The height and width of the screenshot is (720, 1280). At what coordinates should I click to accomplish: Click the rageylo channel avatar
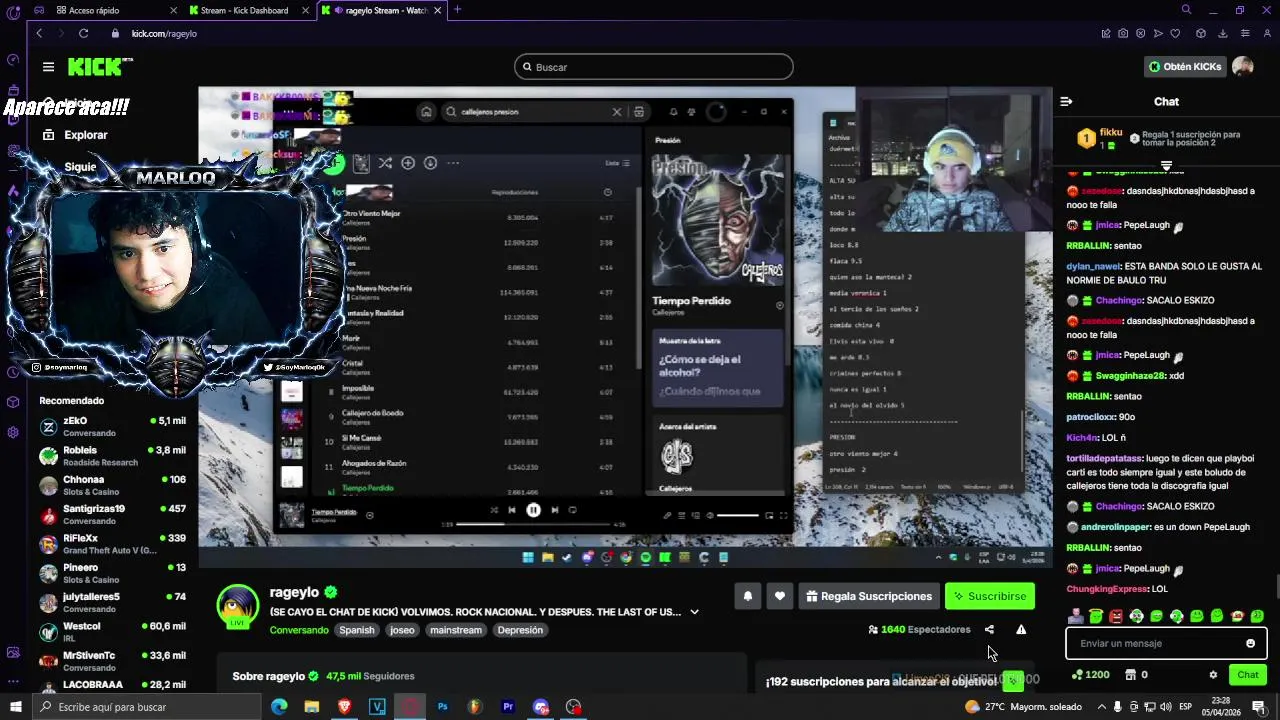coord(238,608)
